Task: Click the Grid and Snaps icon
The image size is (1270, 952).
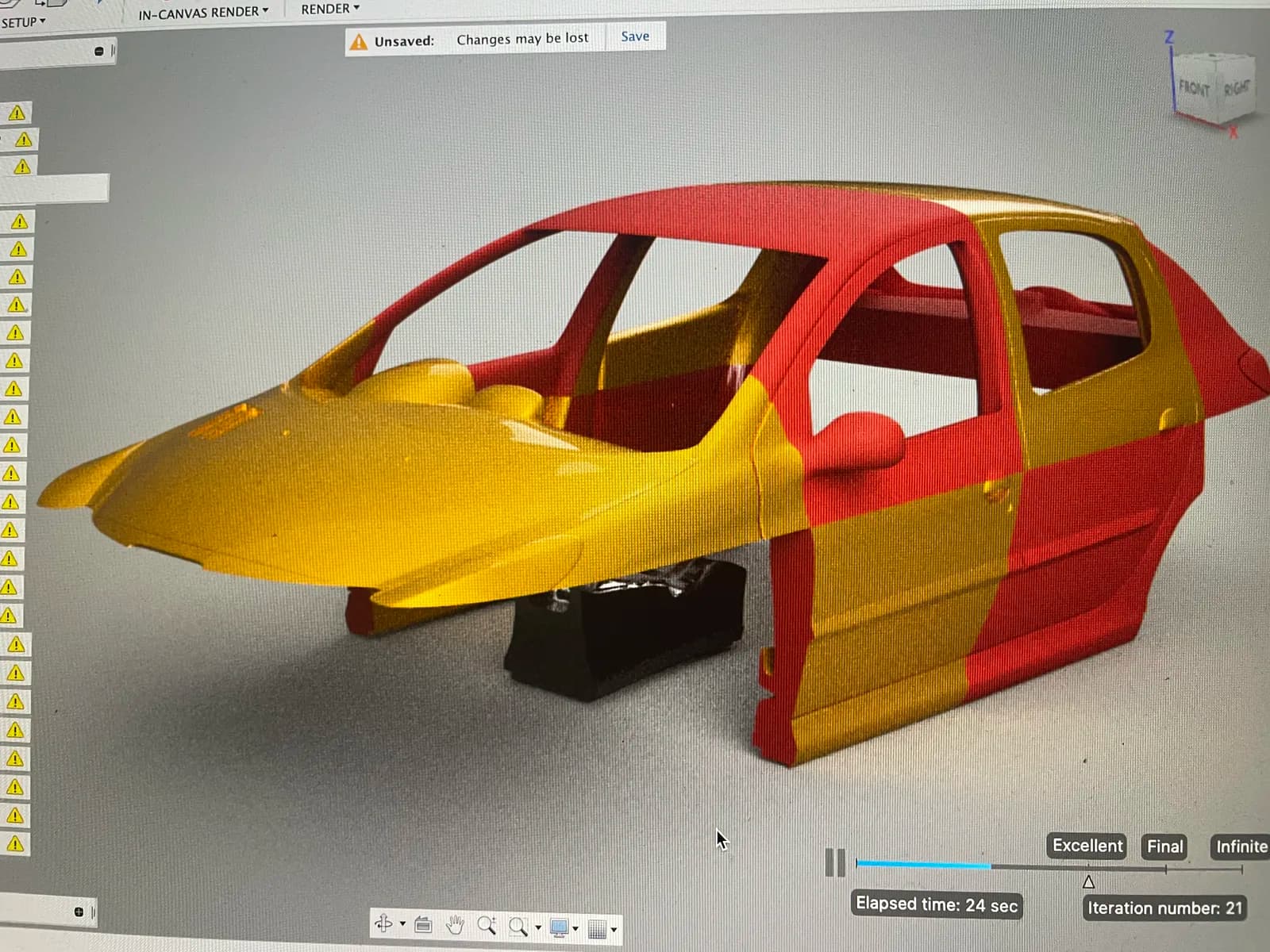Action: (598, 928)
